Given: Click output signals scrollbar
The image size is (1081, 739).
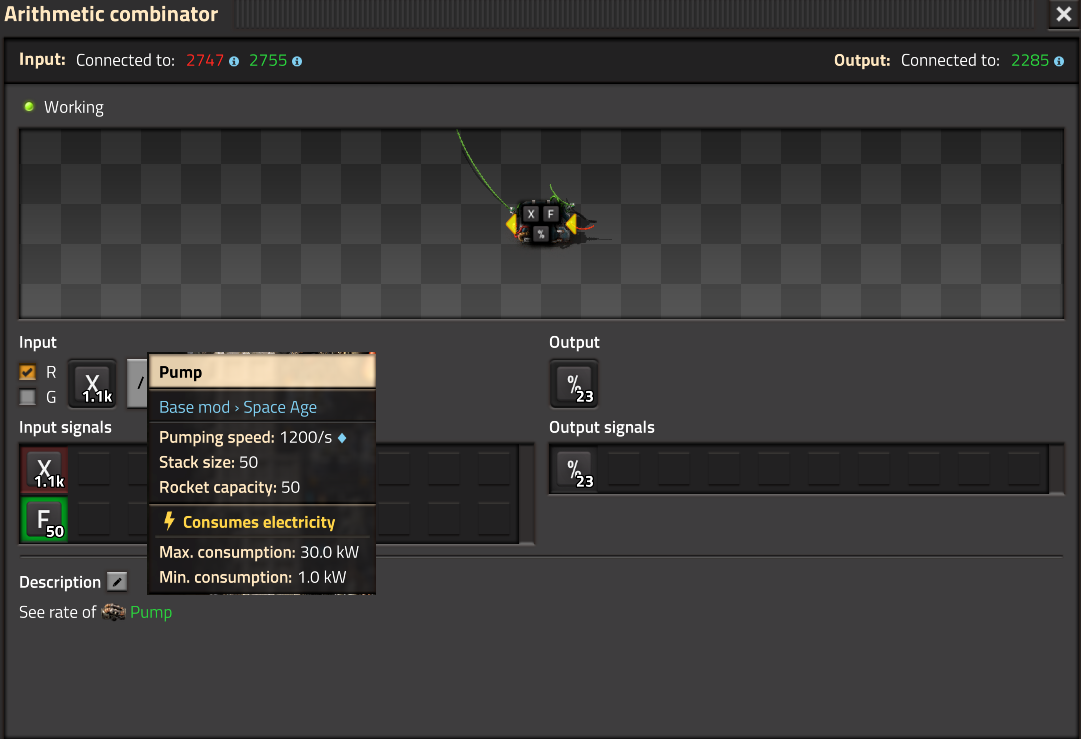Looking at the screenshot, I should coord(1056,469).
